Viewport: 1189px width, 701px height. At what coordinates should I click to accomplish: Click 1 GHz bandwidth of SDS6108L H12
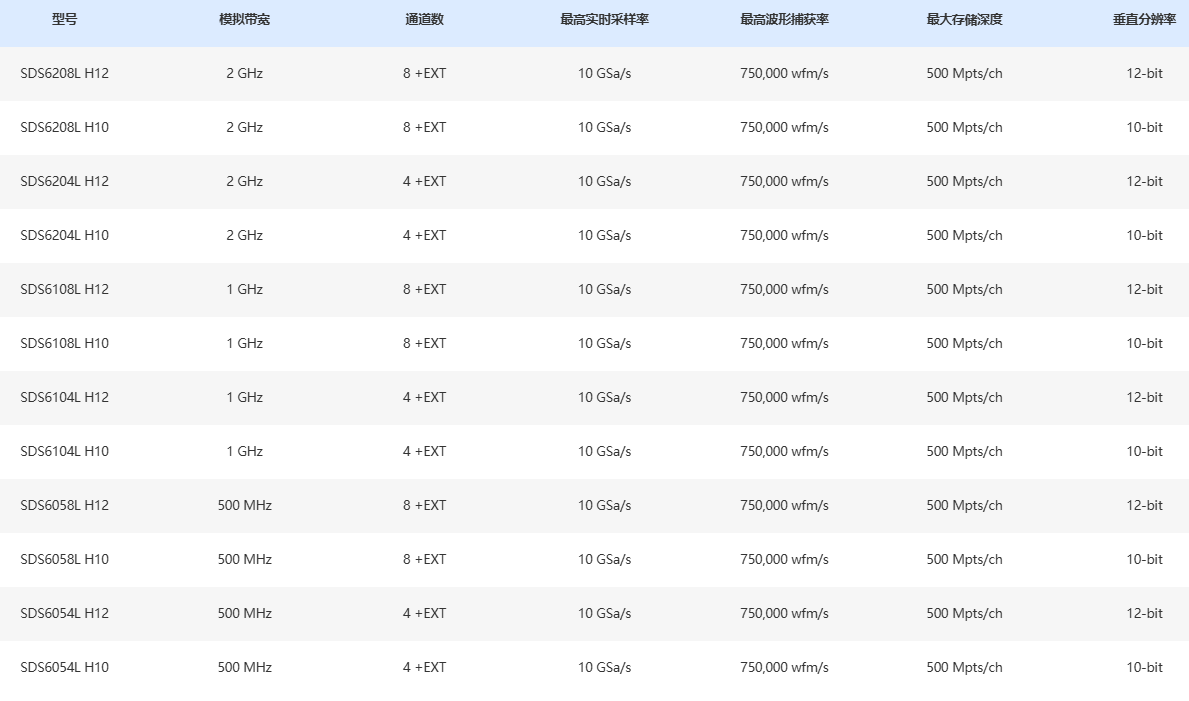point(244,289)
